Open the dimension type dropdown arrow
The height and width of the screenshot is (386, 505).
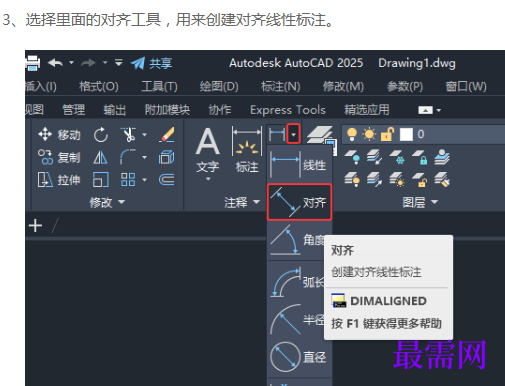(x=293, y=134)
